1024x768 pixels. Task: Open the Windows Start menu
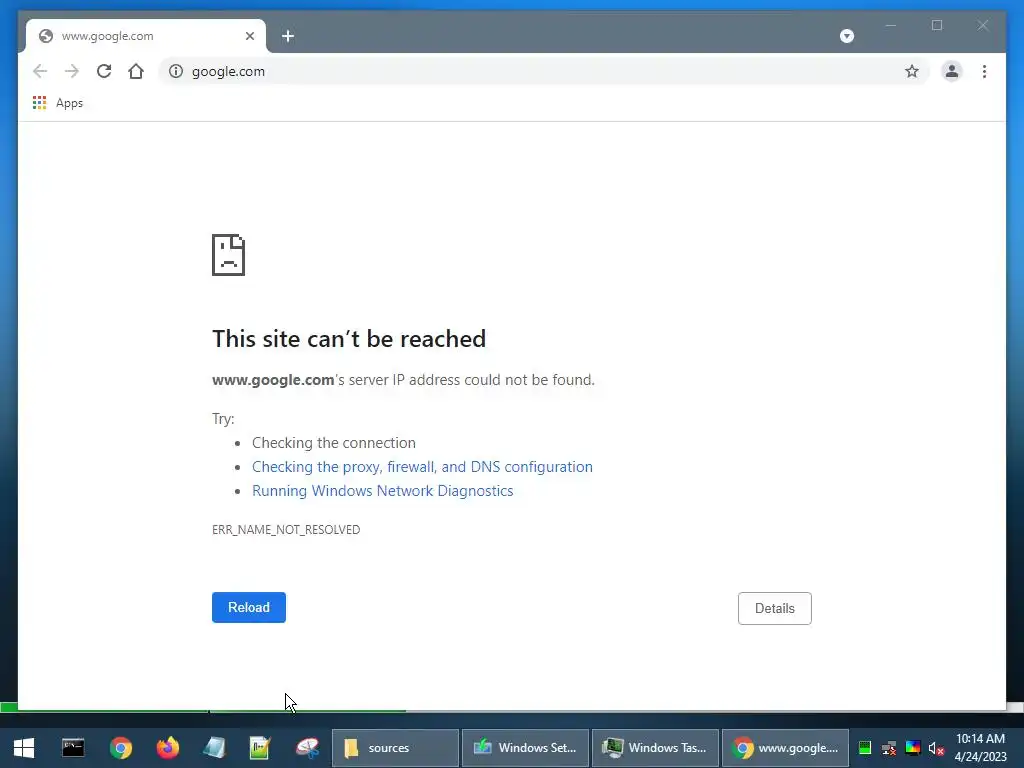[24, 748]
